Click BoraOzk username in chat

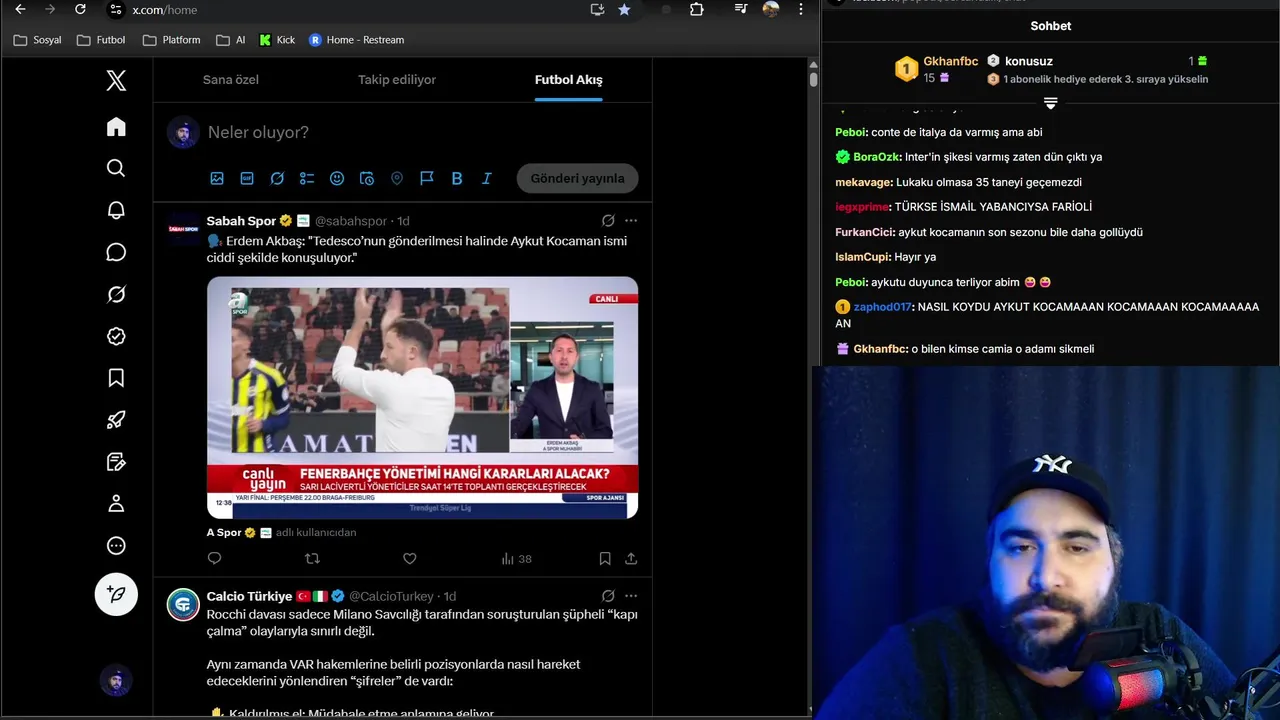877,157
